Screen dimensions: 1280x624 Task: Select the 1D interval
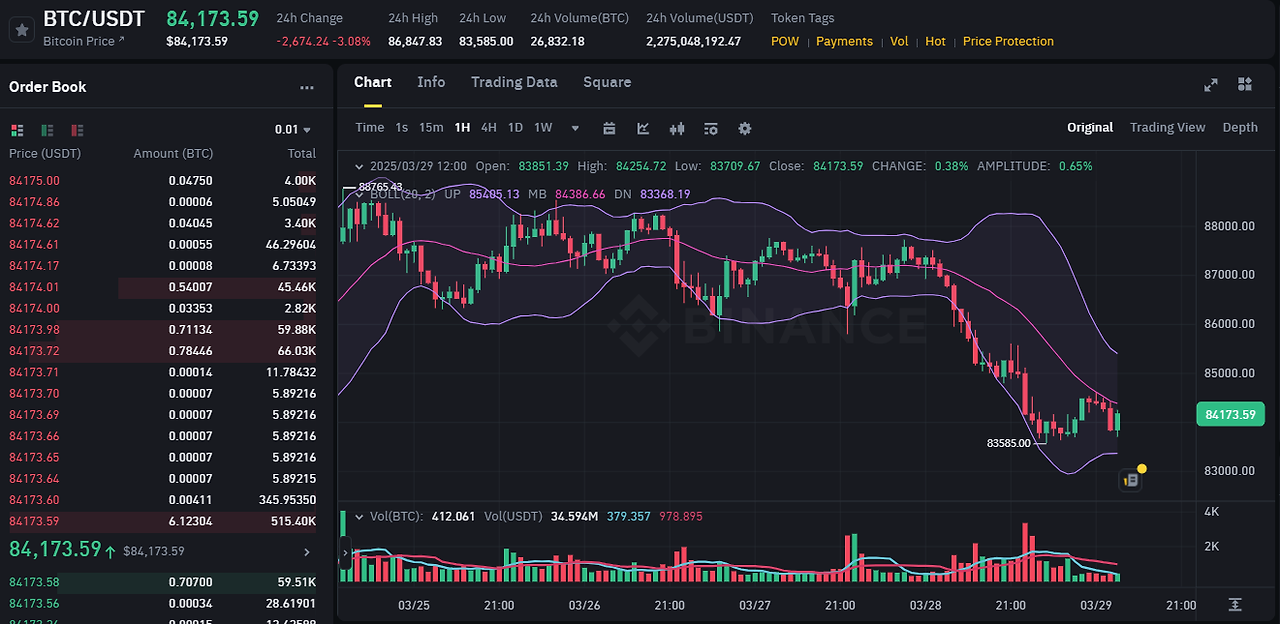(x=515, y=127)
